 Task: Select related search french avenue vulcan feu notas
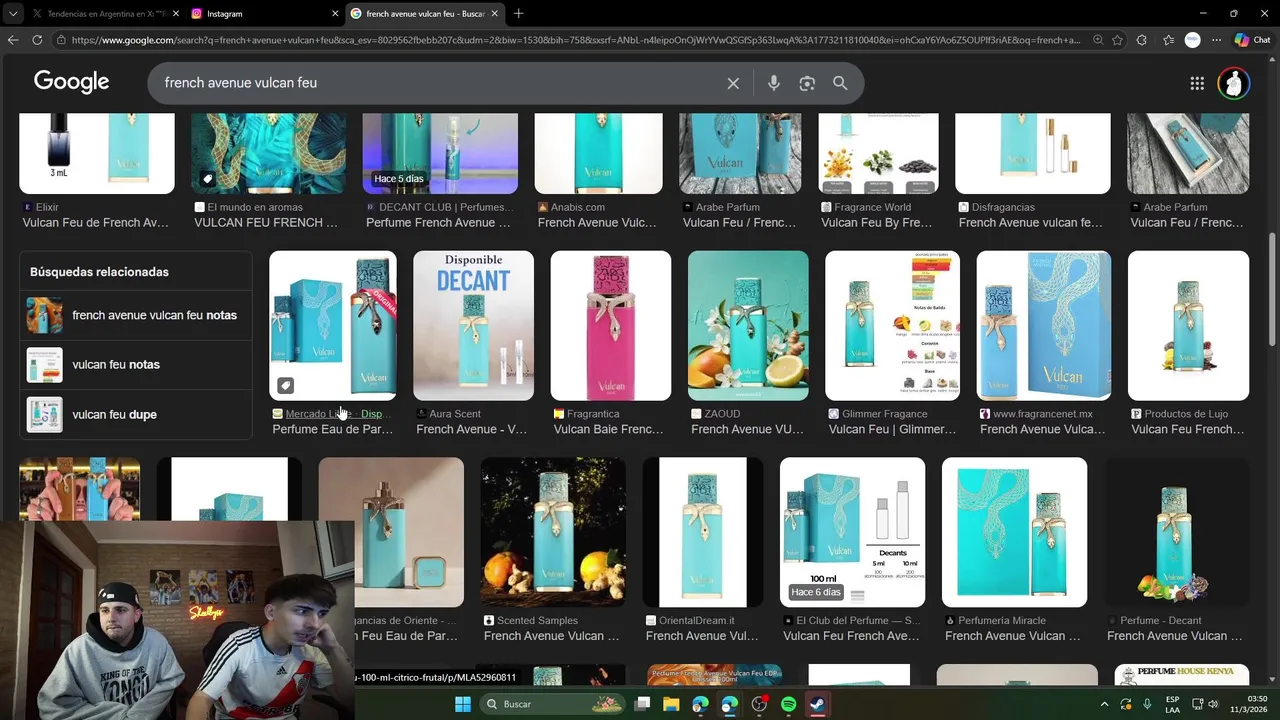136,315
